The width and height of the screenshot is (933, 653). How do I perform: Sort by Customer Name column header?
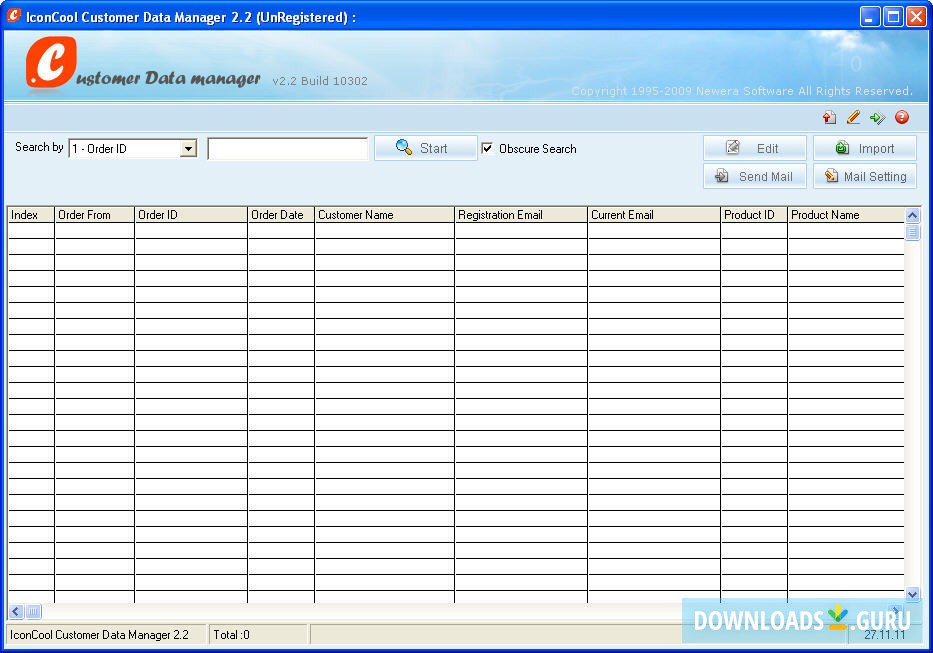(384, 215)
